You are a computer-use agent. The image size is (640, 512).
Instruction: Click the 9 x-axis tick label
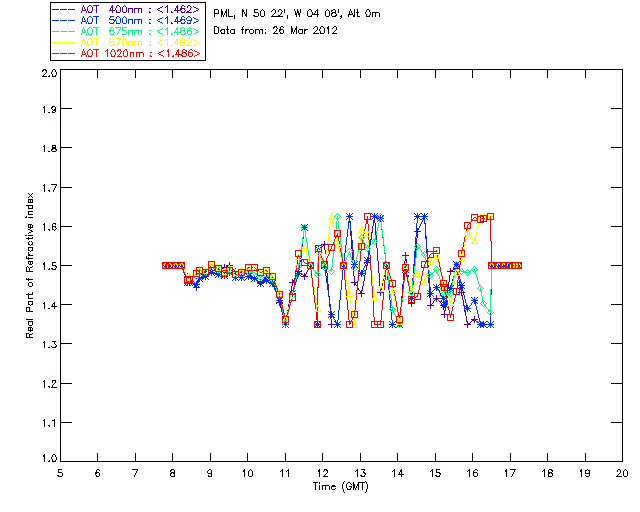click(x=210, y=473)
